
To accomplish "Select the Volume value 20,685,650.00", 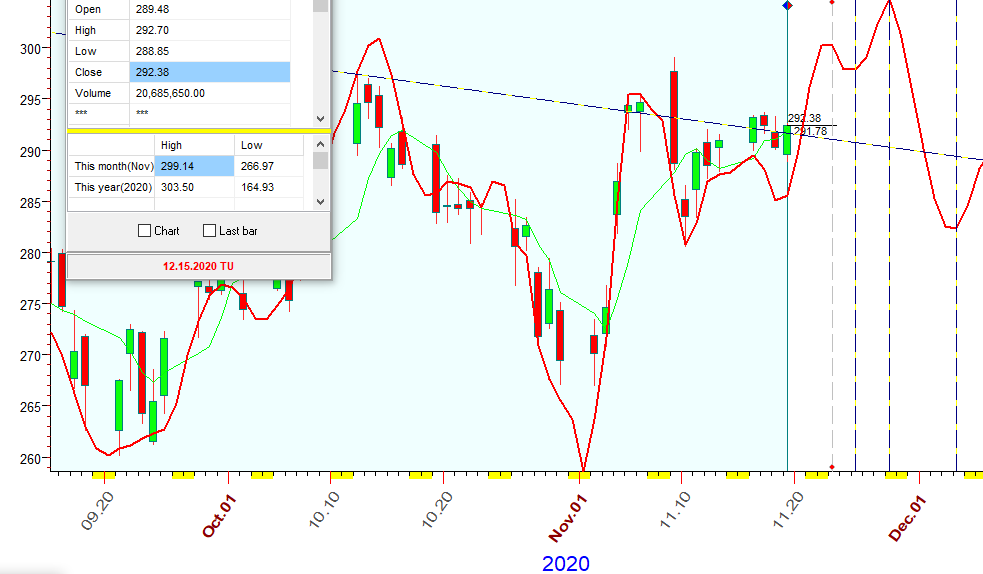I will 209,93.
